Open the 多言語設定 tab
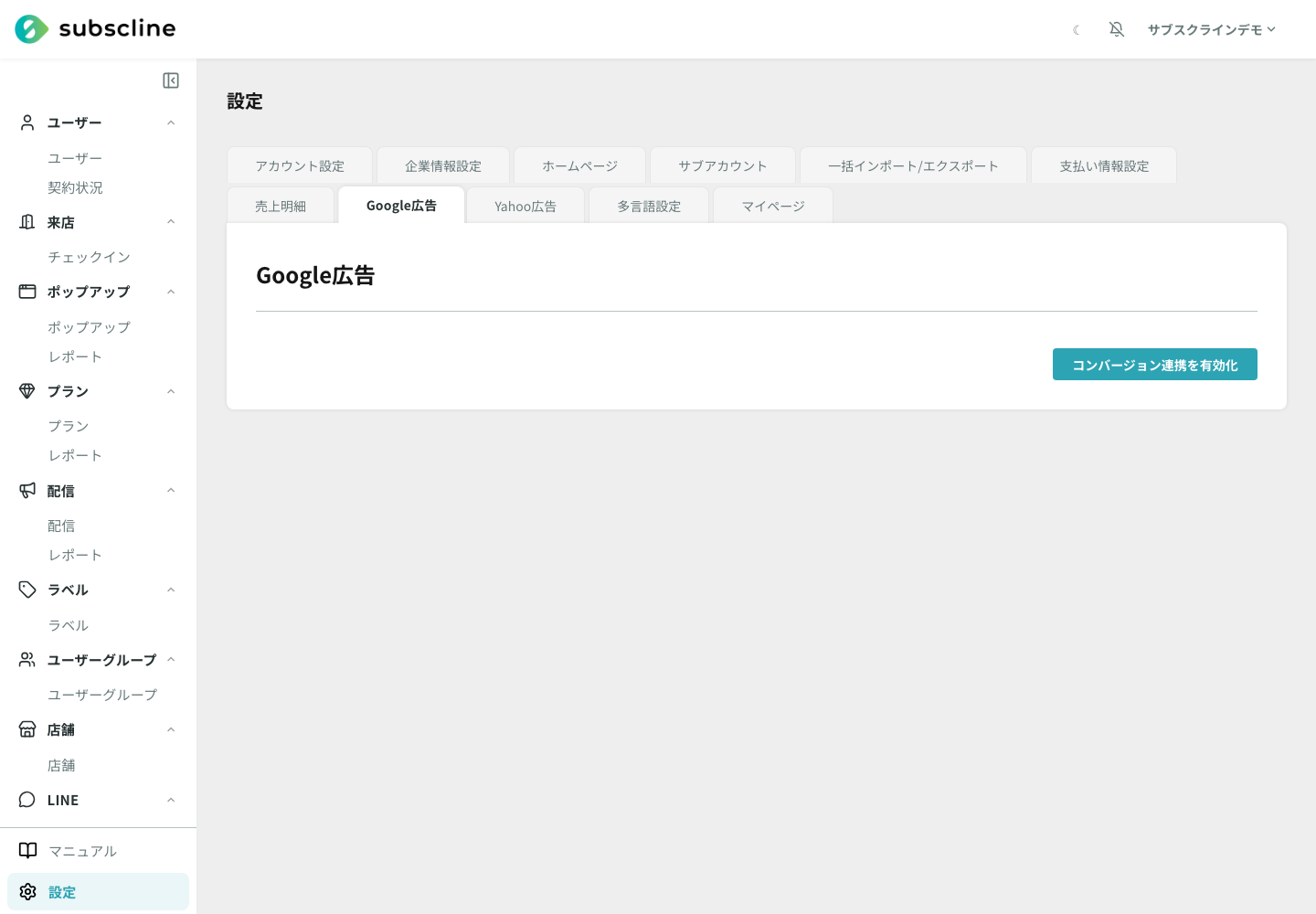 point(649,206)
